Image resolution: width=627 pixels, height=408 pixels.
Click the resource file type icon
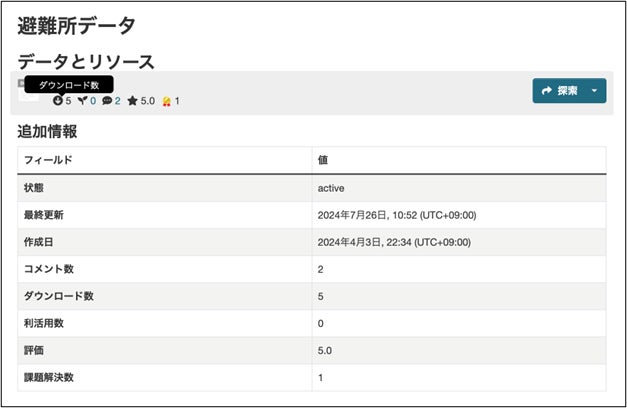point(29,92)
